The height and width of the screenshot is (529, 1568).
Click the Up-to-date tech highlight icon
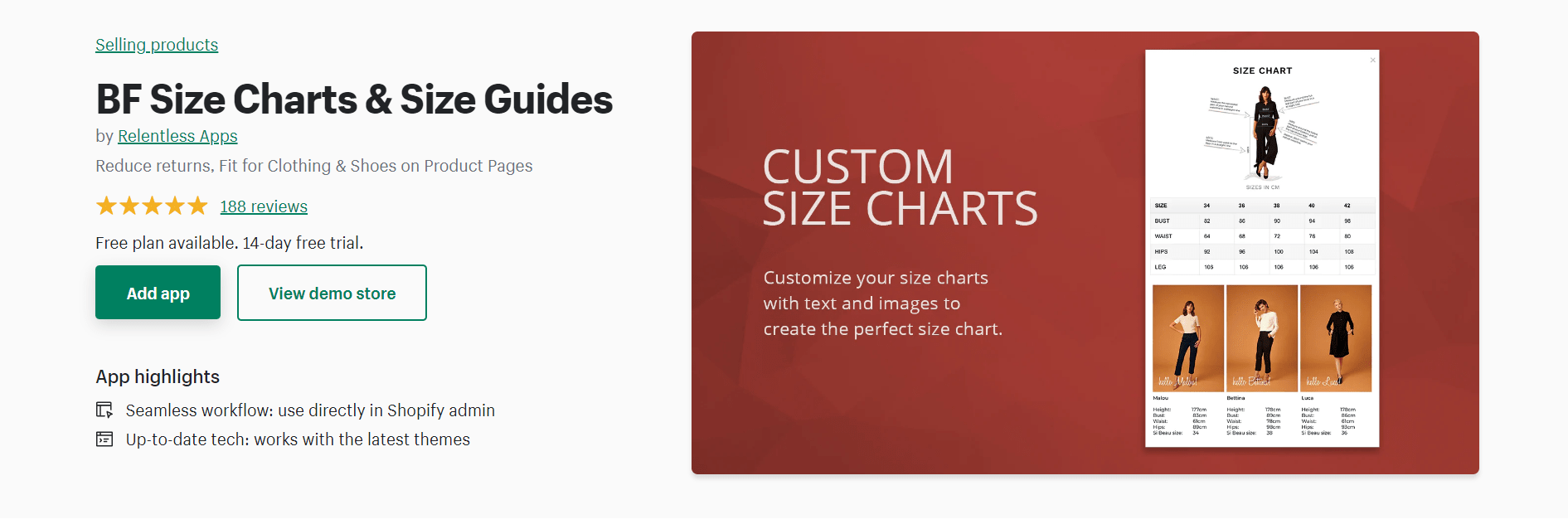pos(104,439)
